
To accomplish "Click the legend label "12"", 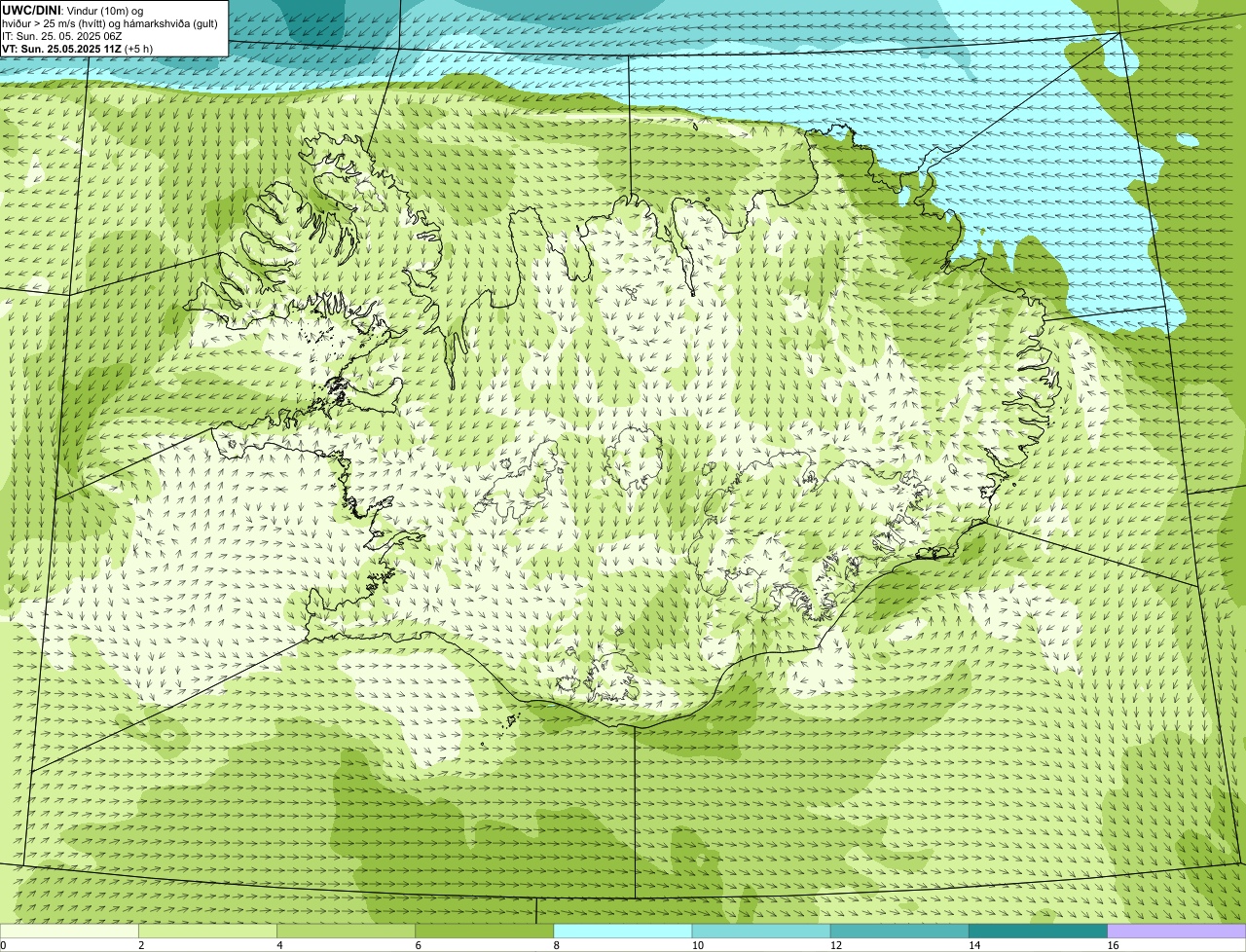I will coord(836,945).
